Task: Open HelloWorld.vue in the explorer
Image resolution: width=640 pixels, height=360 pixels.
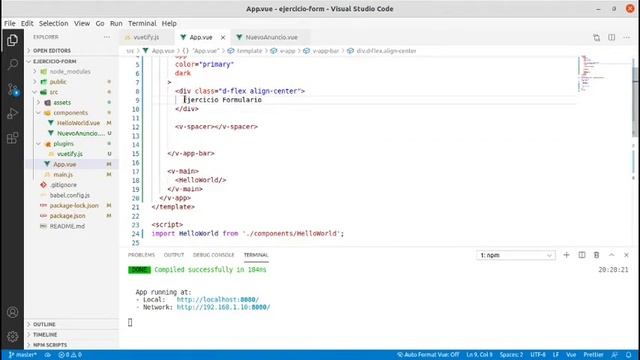Action: pos(78,123)
